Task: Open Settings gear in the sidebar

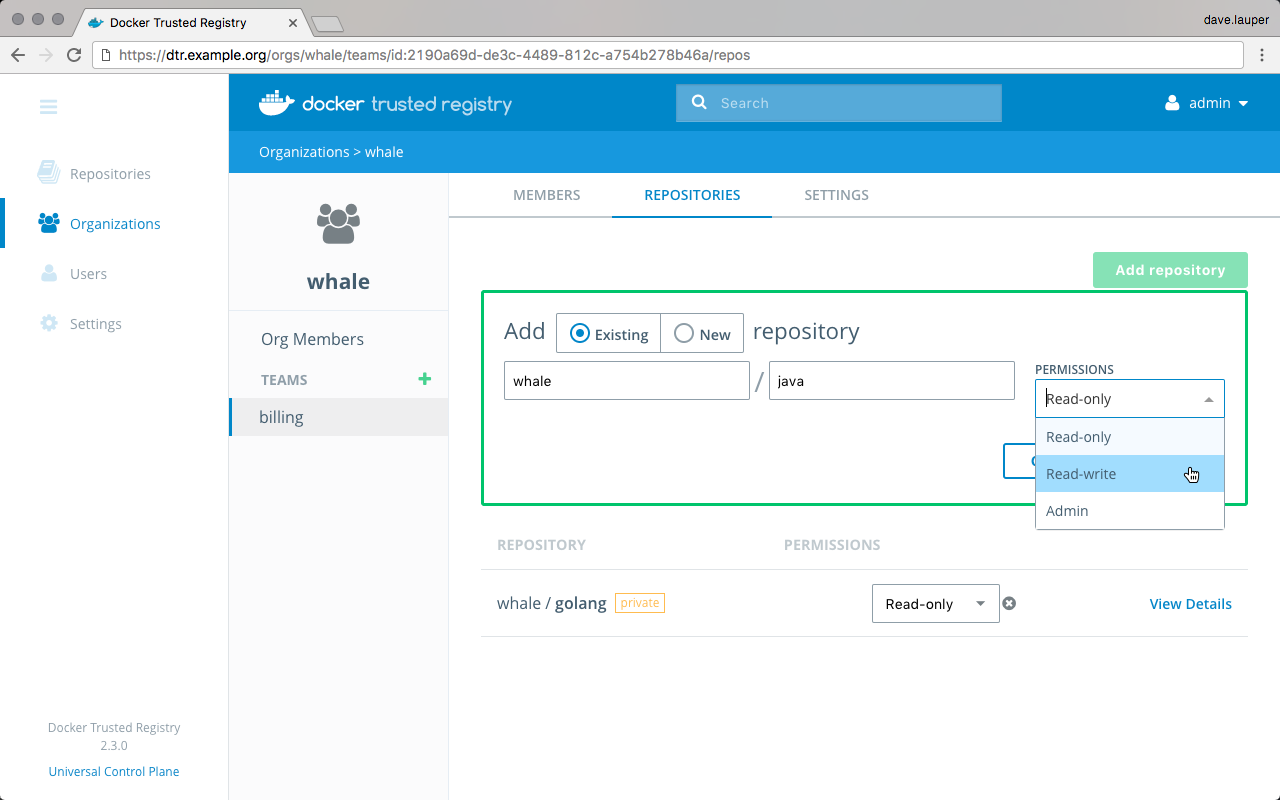Action: pyautogui.click(x=48, y=324)
